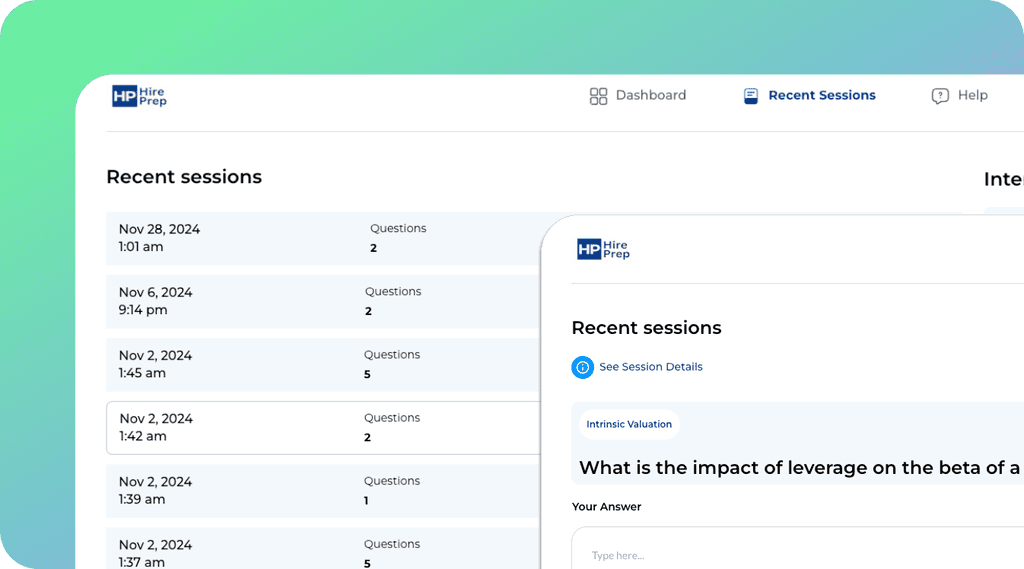Screen dimensions: 1024x569
Task: Open the Nov 2, 2024 1:45 am session
Action: tap(323, 365)
